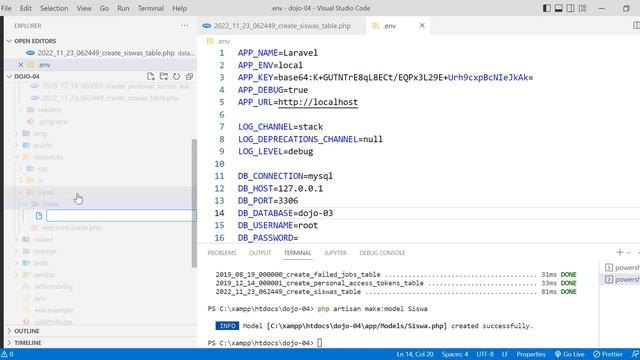
Task: Toggle the secondary side bar layout icon
Action: pos(570,8)
